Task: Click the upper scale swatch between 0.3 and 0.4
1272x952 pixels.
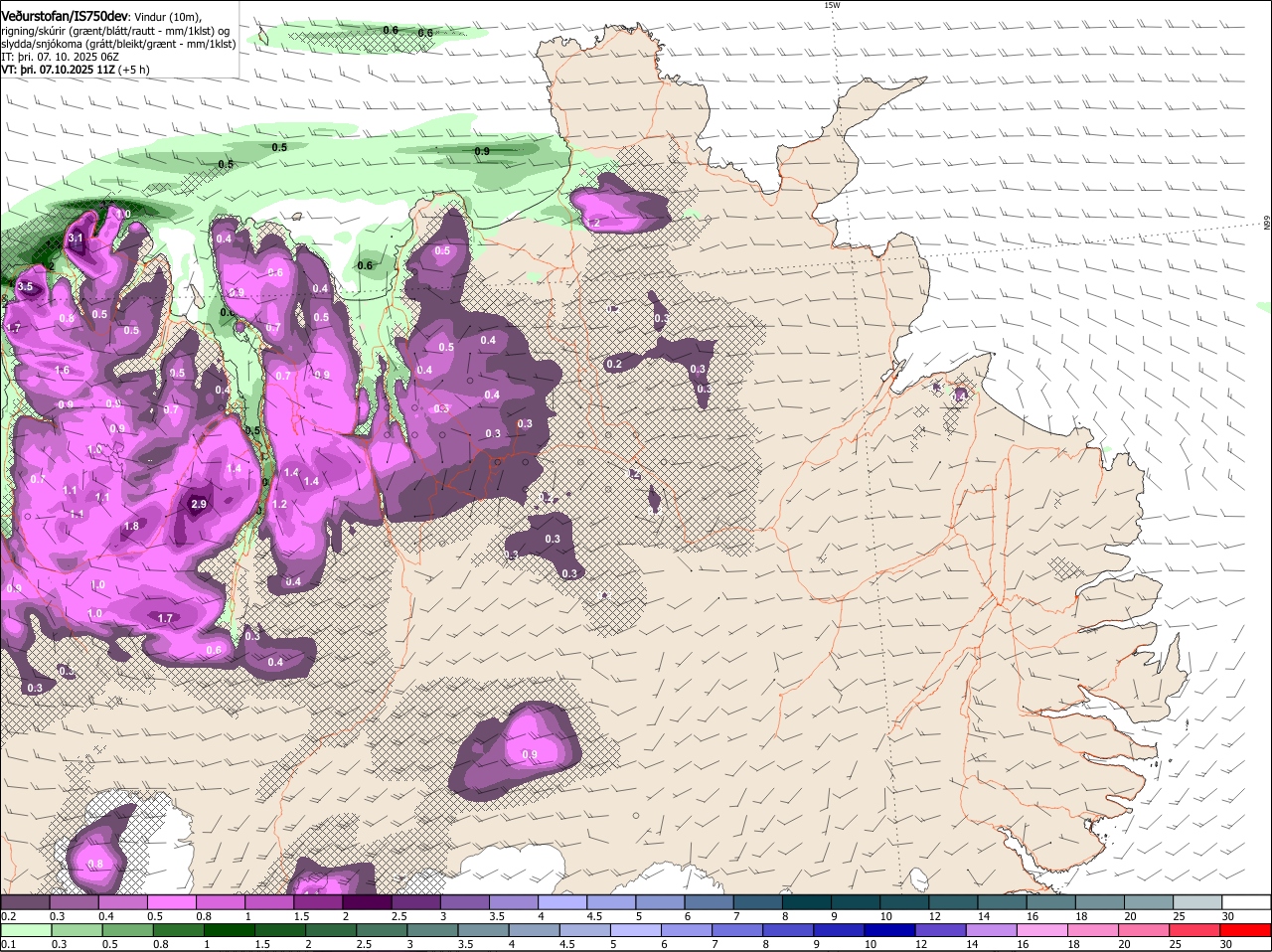Action: tap(74, 901)
